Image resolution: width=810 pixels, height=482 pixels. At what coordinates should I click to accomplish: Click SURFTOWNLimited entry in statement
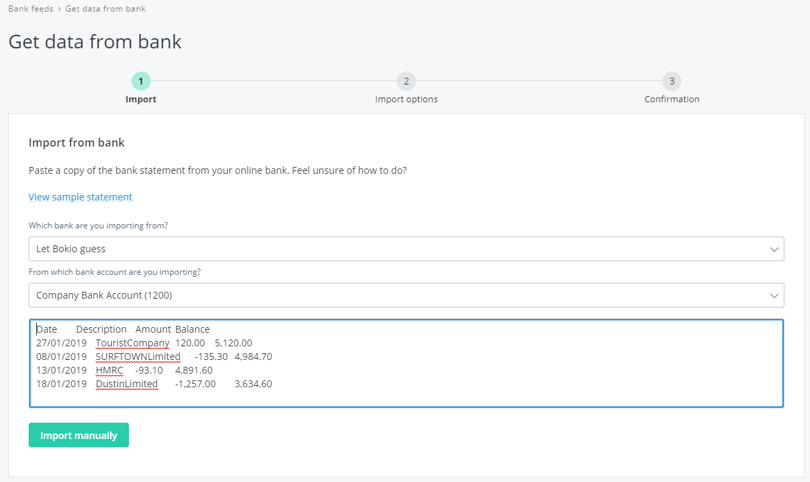[x=138, y=356]
